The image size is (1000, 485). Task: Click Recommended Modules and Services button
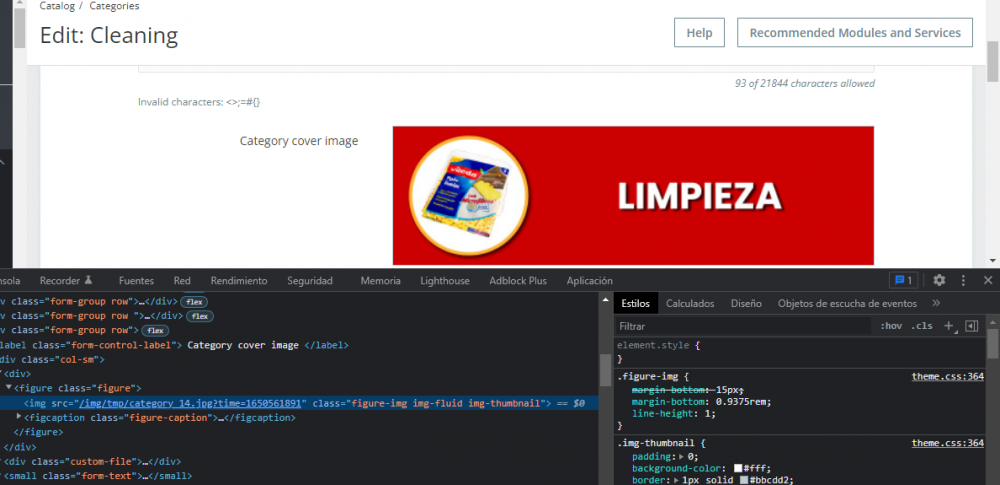coord(855,33)
